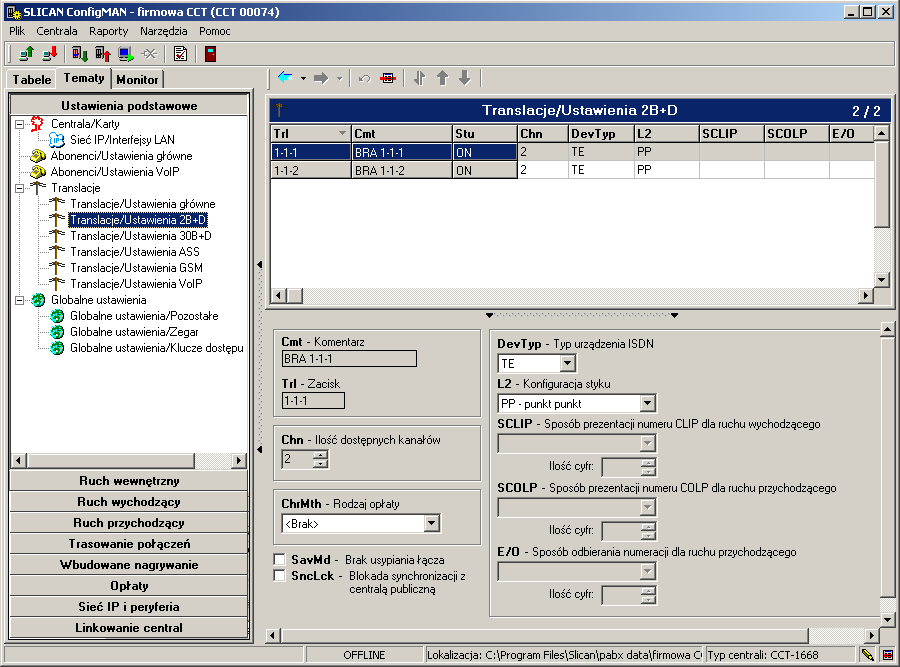900x667 pixels.
Task: Open the checklist document toolbar icon
Action: pos(180,54)
